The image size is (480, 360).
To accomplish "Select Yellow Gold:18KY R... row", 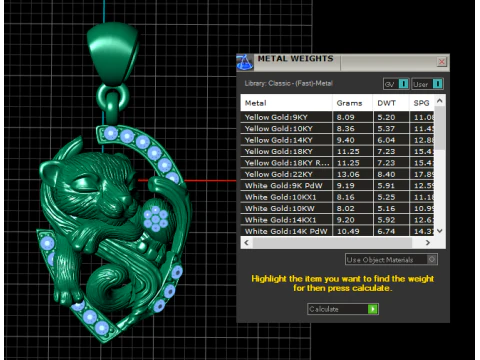I will click(x=337, y=163).
